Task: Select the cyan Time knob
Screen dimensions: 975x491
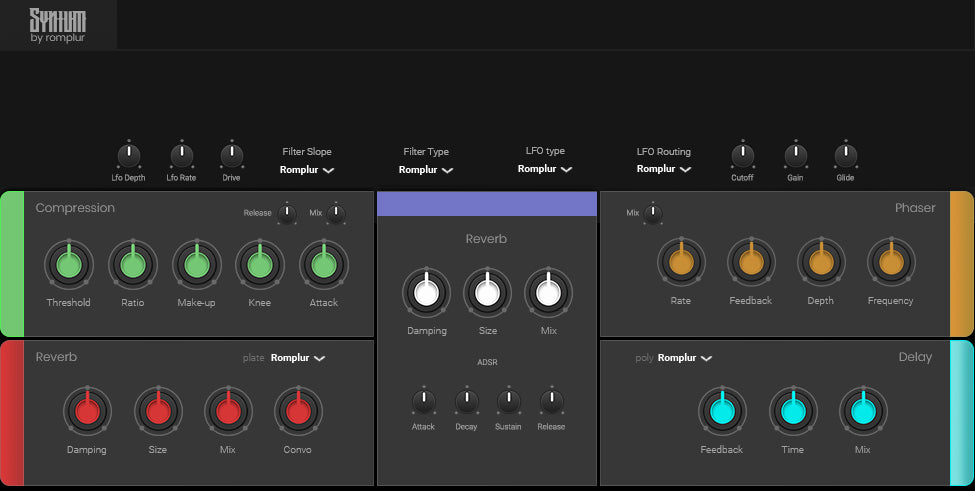Action: tap(793, 411)
